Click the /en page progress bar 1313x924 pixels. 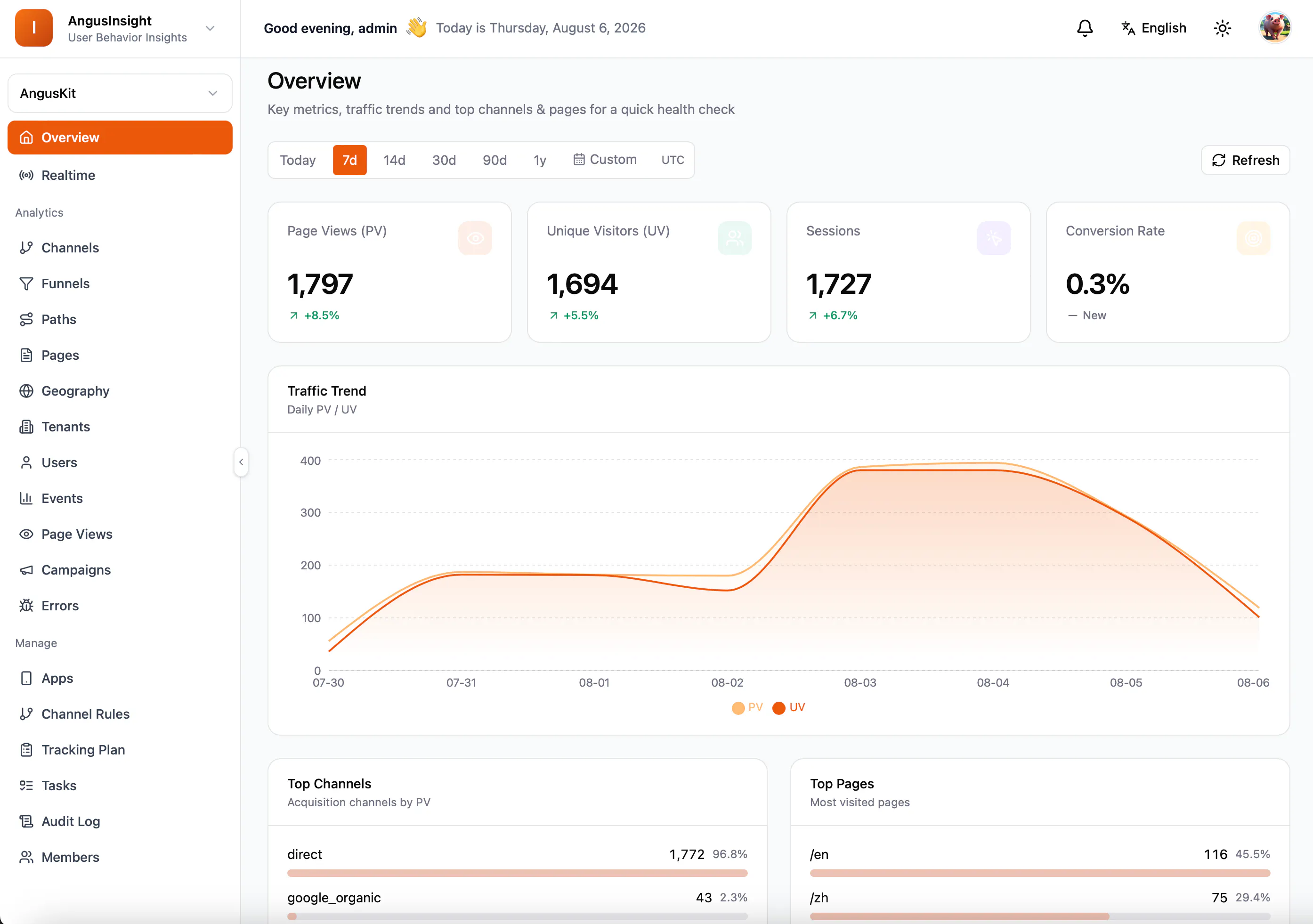click(x=1040, y=873)
